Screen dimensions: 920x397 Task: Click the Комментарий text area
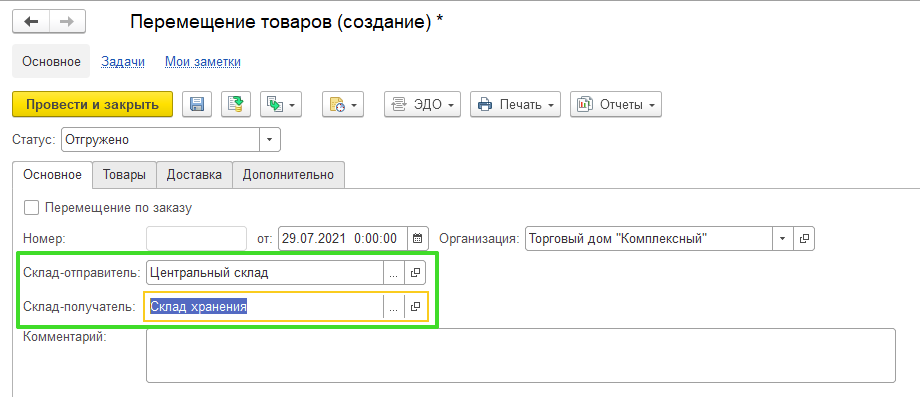point(521,355)
